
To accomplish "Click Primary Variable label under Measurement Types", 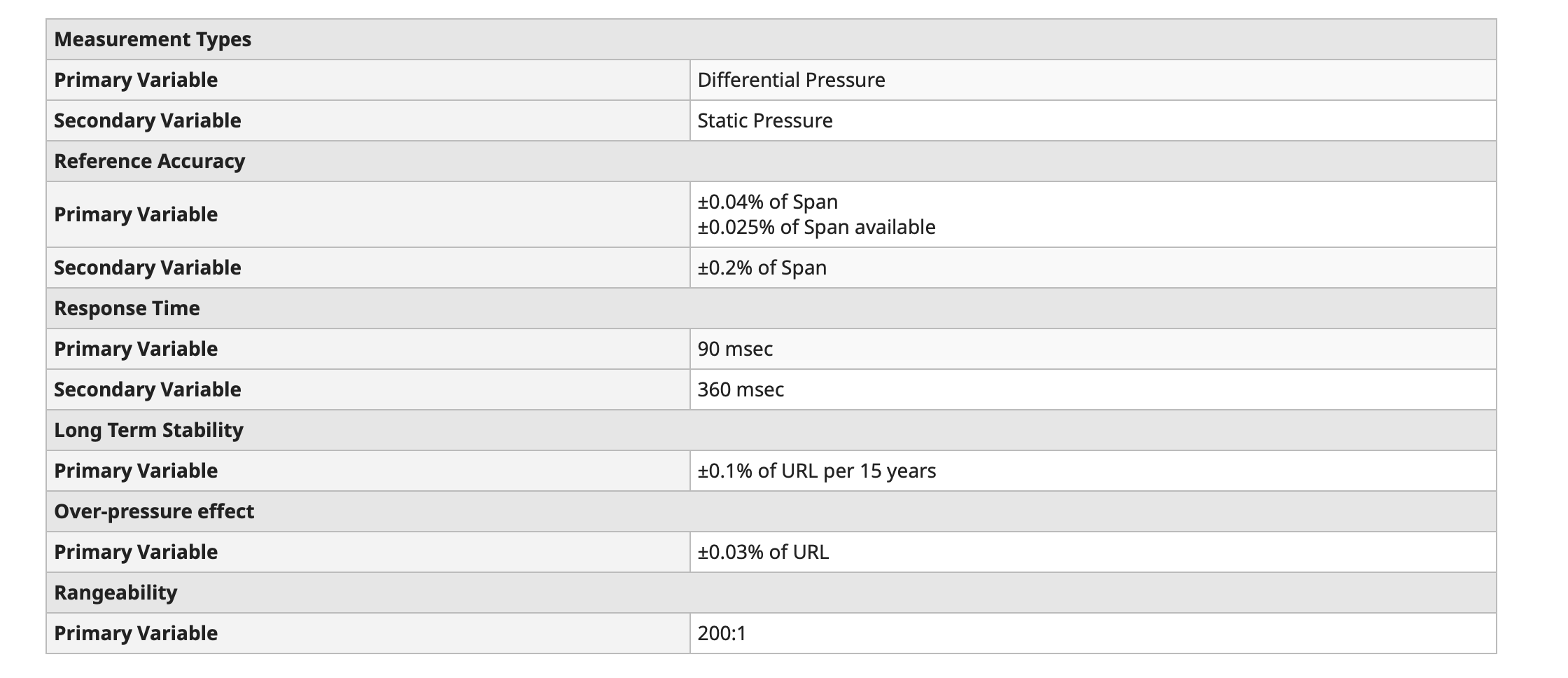I will (136, 80).
